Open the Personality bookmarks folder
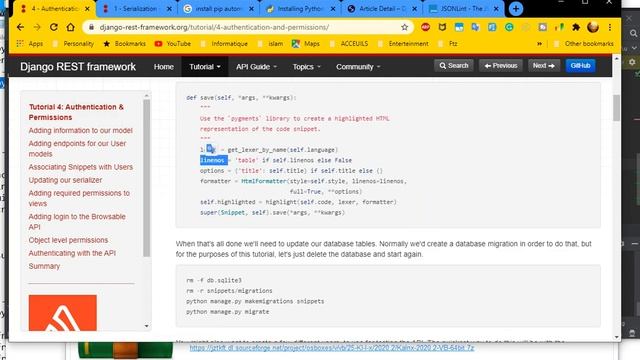The height and width of the screenshot is (360, 640). click(73, 44)
